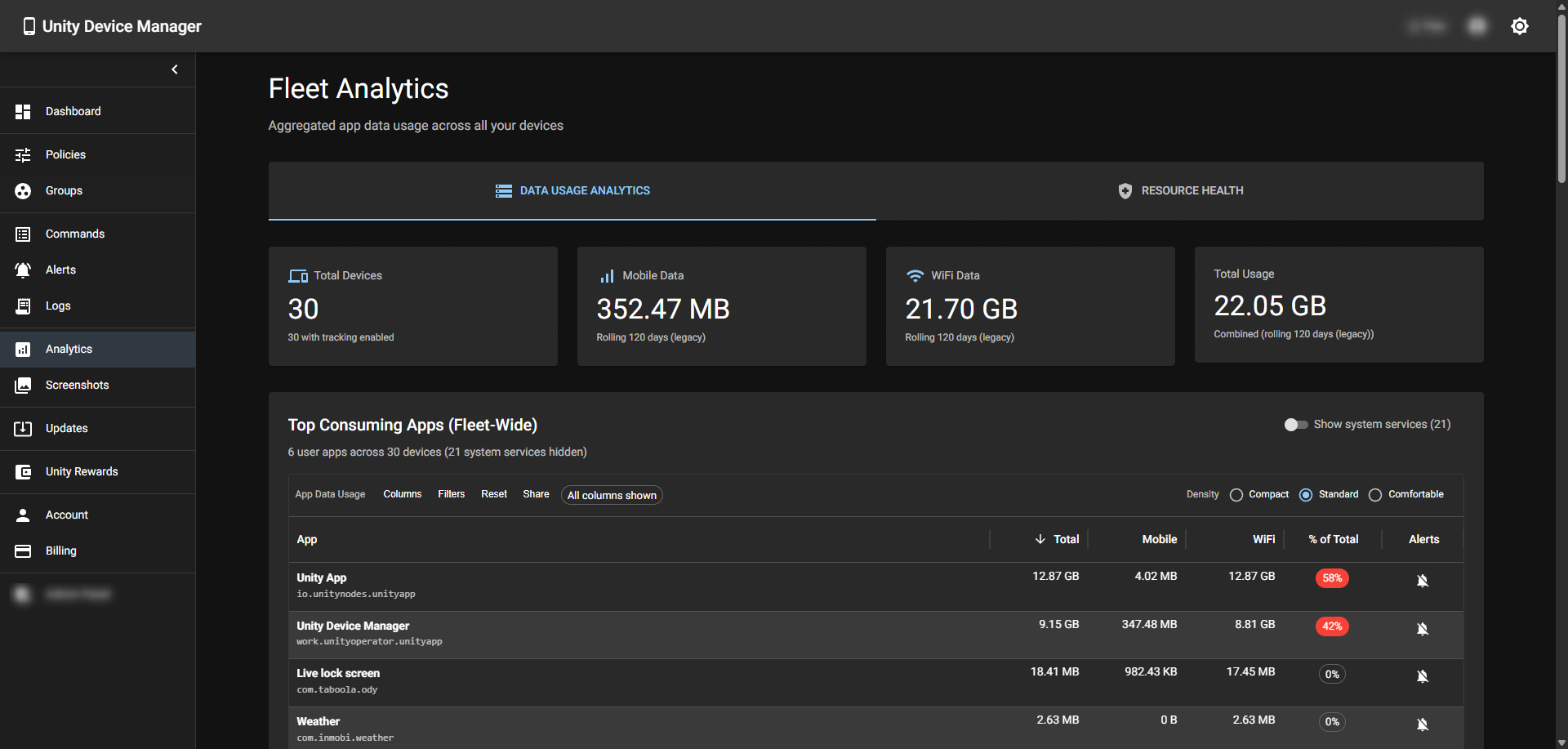Viewport: 1568px width, 749px height.
Task: Click the Billing card icon
Action: 23,551
